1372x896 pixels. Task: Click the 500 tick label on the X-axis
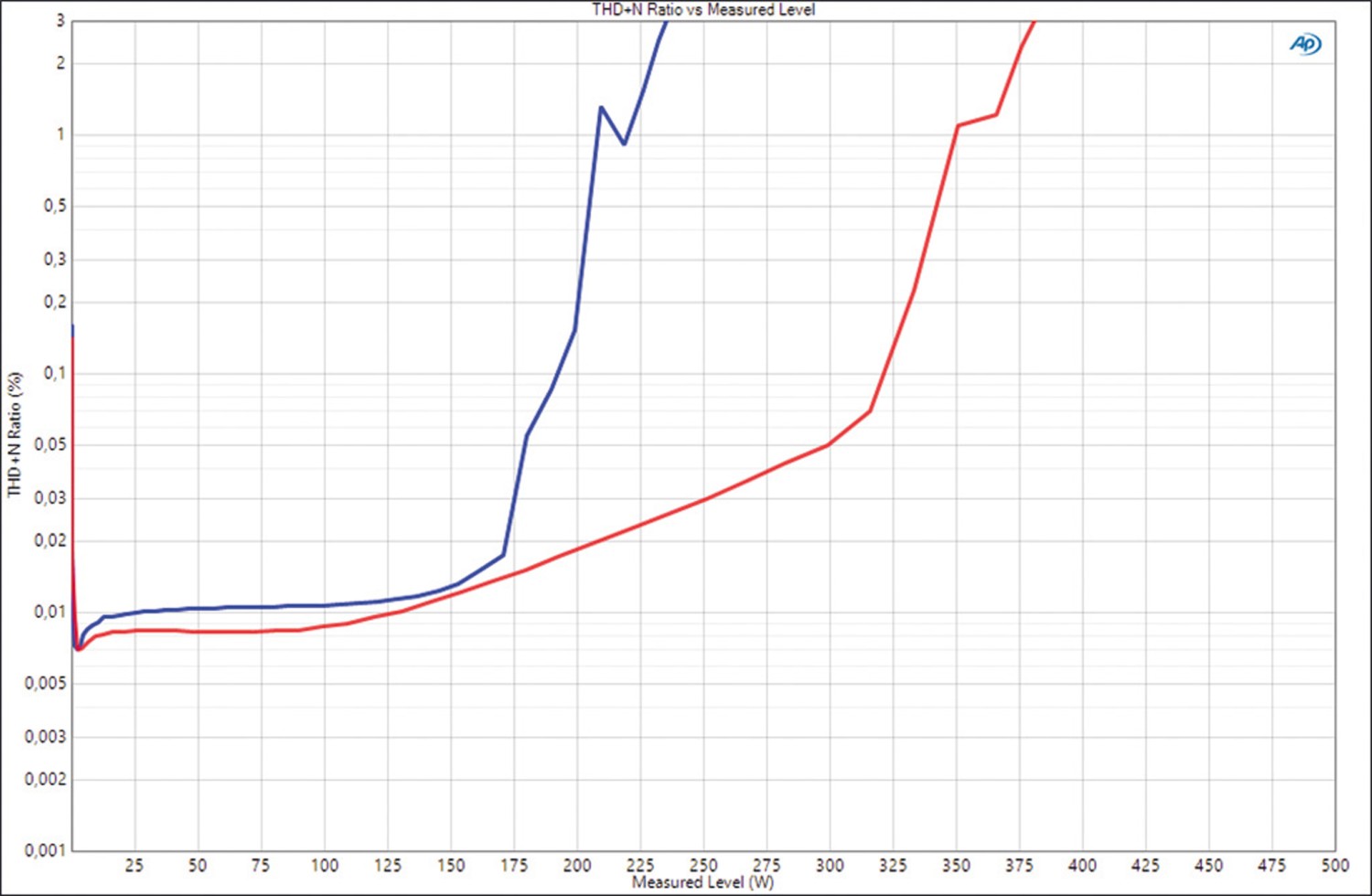point(1334,865)
